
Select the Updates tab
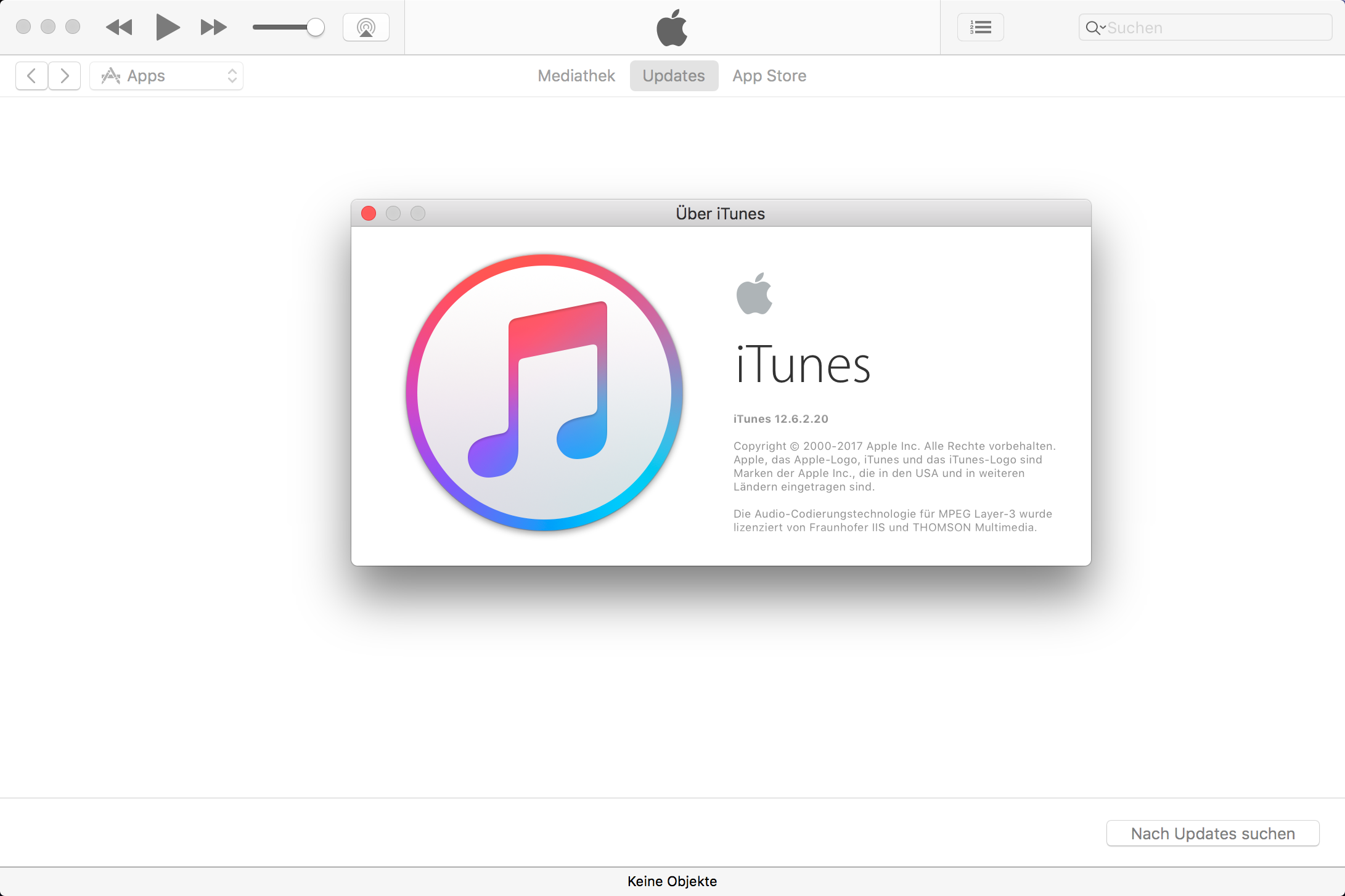[674, 76]
